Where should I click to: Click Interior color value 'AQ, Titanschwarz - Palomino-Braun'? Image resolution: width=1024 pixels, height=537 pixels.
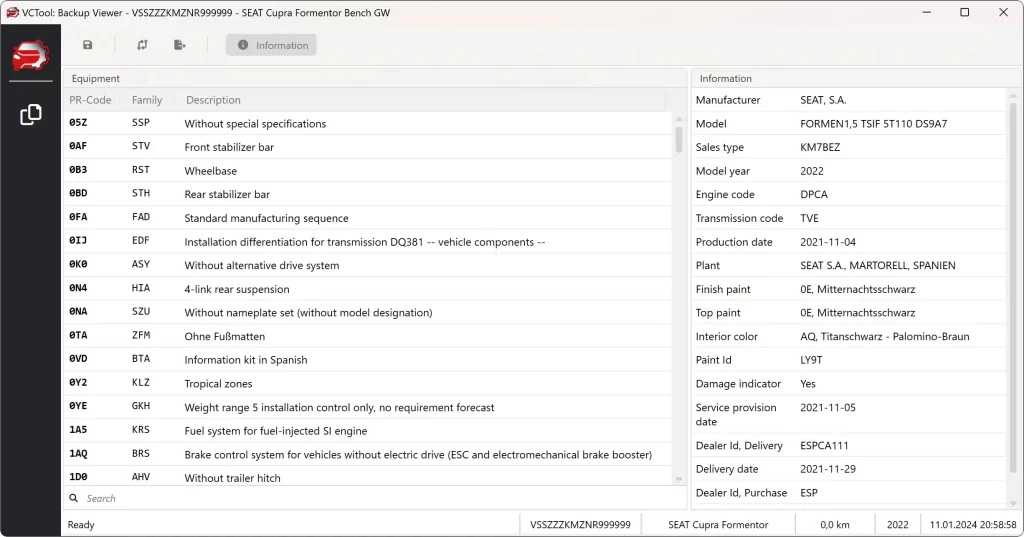[884, 336]
